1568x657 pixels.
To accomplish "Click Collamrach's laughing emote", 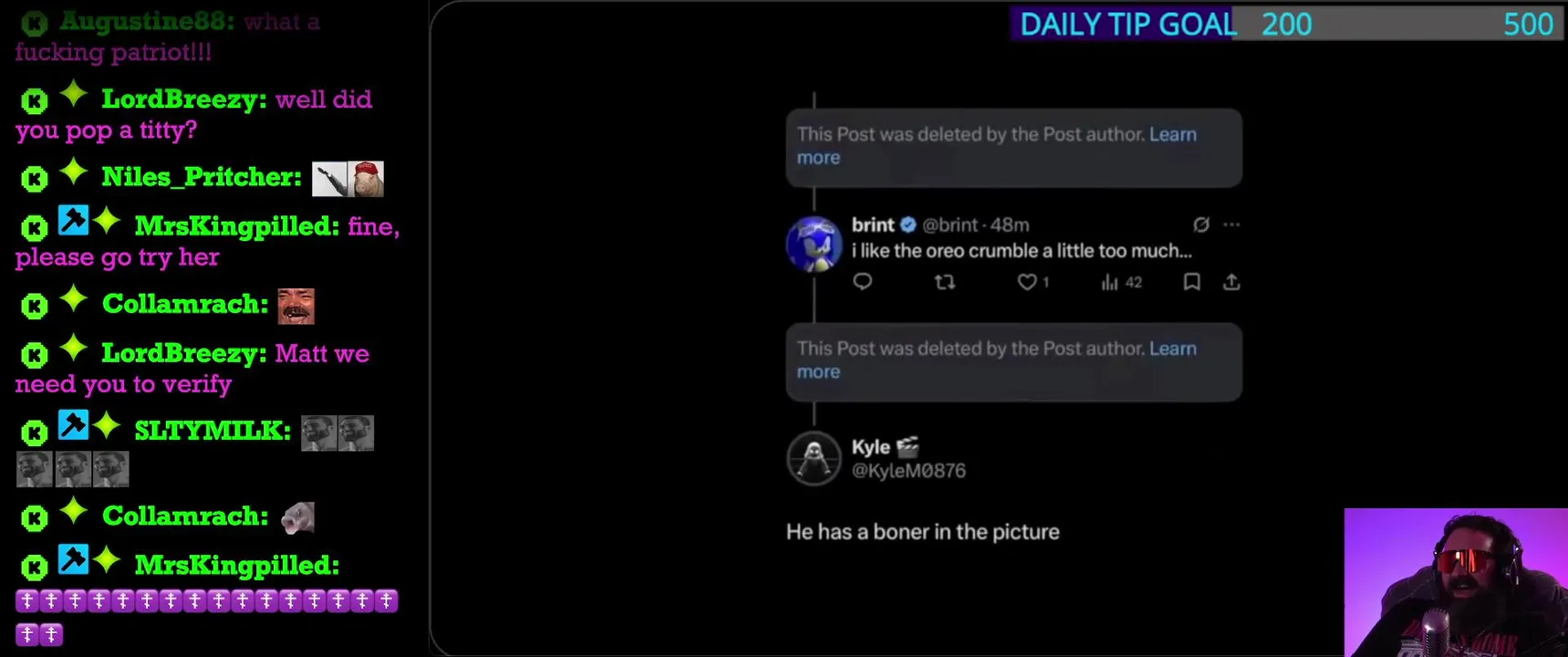I will [296, 306].
